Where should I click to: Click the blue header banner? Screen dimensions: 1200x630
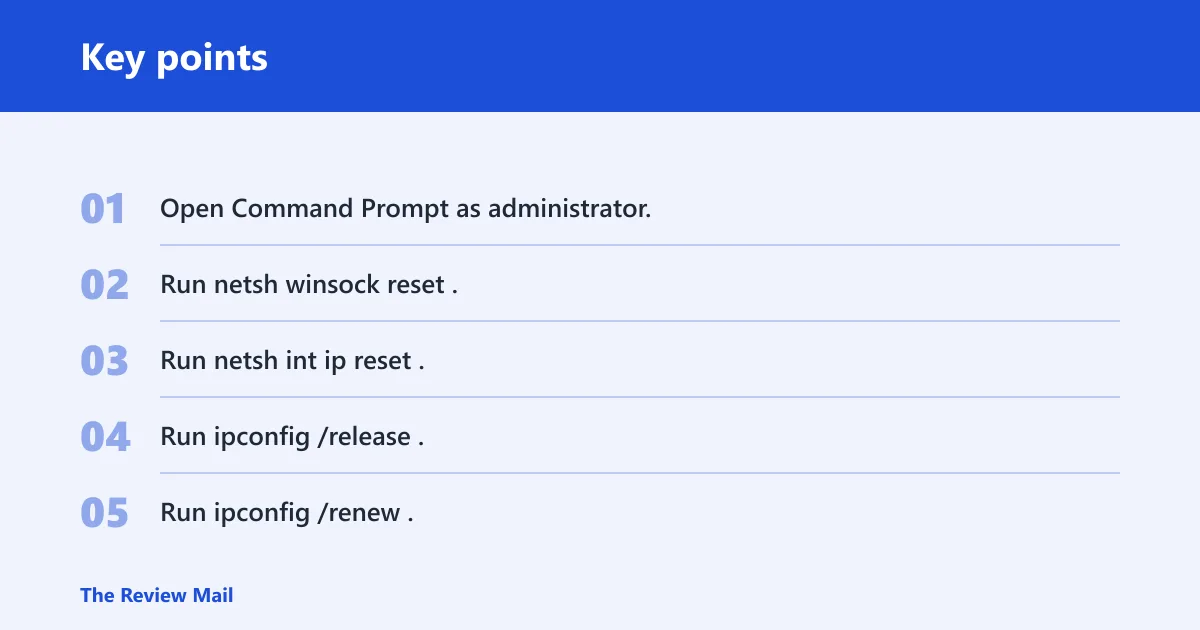click(x=600, y=56)
